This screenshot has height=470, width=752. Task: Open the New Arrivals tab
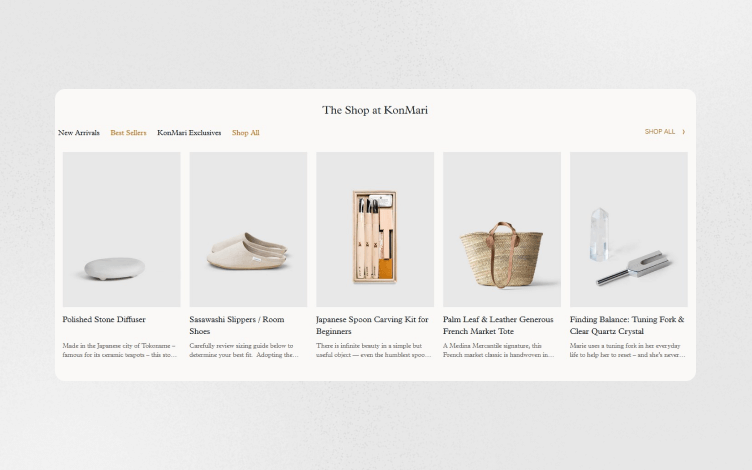click(79, 133)
